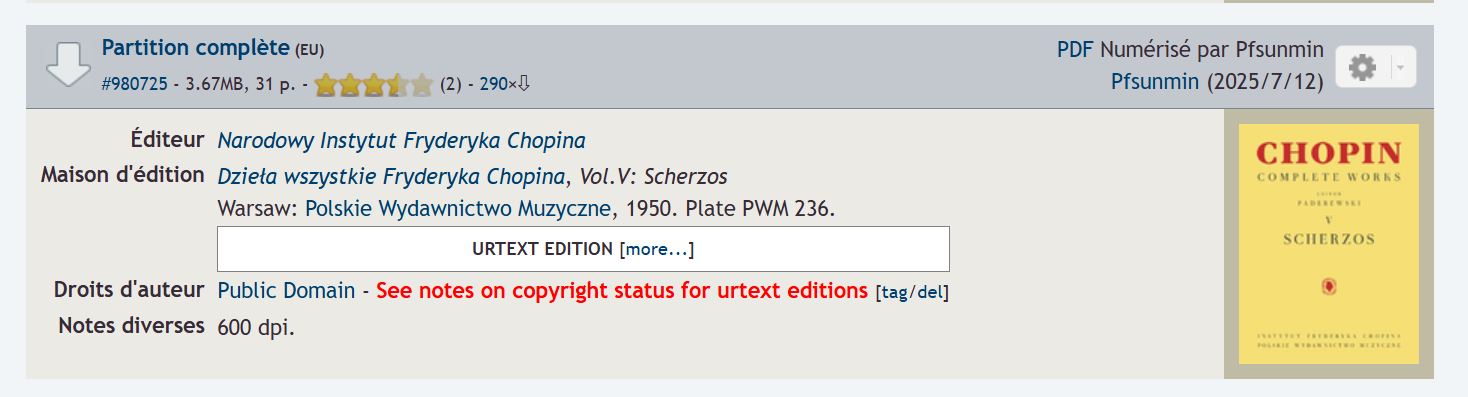This screenshot has width=1468, height=397.
Task: Click the small arrow after 290×
Action: tap(523, 84)
